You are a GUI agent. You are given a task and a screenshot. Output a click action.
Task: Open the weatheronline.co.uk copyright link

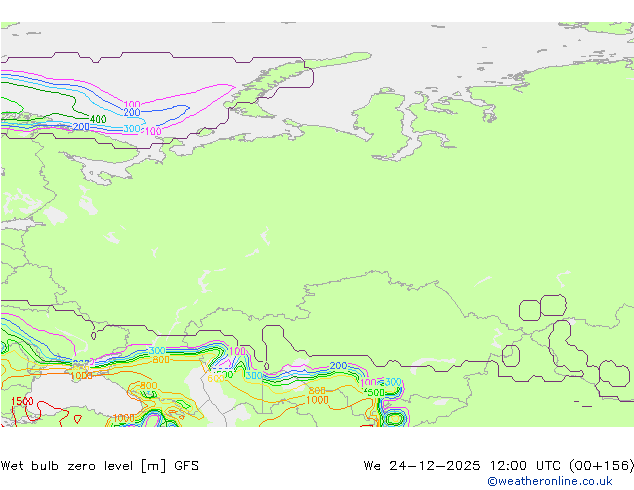point(550,481)
